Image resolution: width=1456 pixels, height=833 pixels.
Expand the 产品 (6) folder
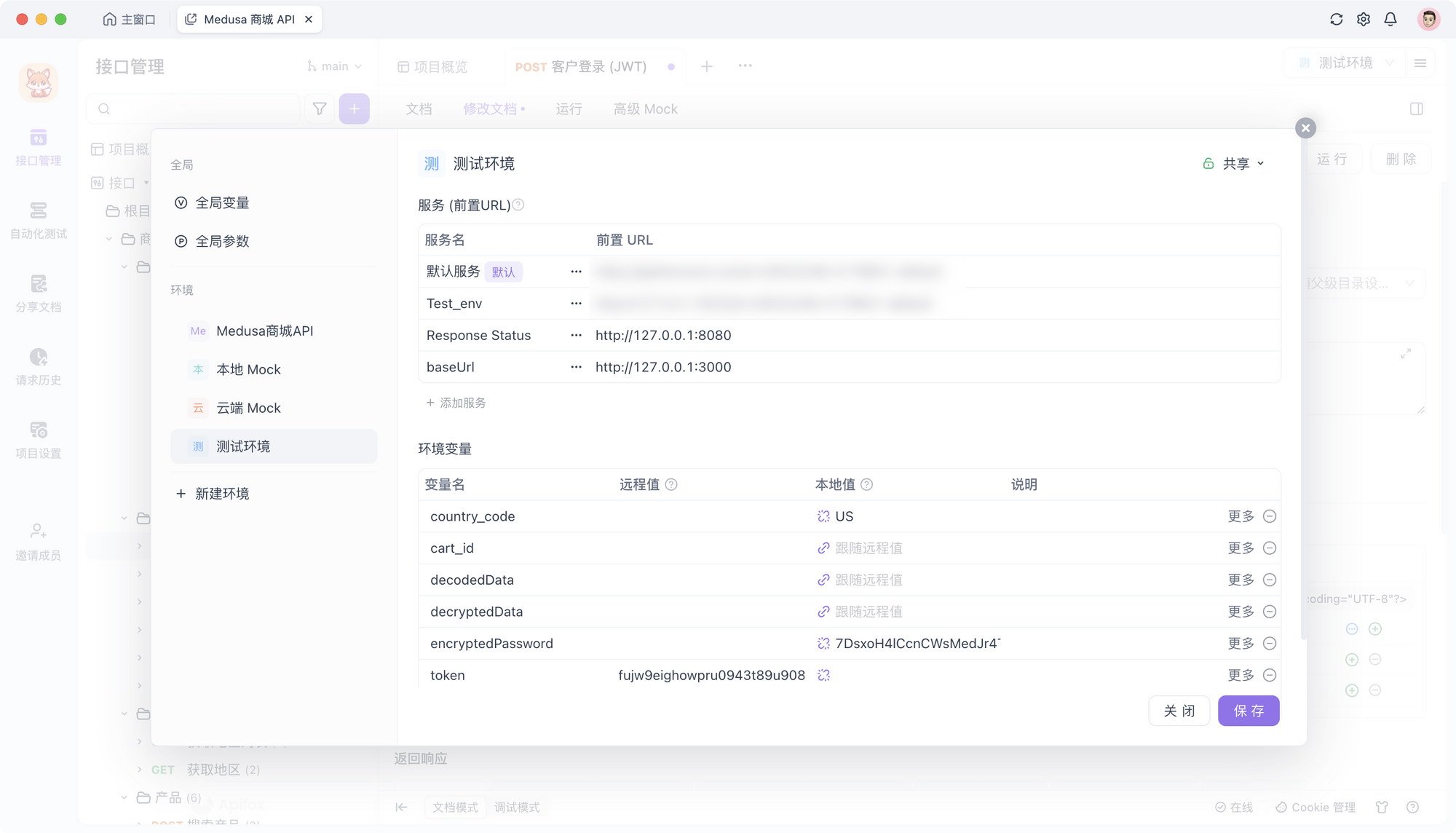[x=124, y=798]
